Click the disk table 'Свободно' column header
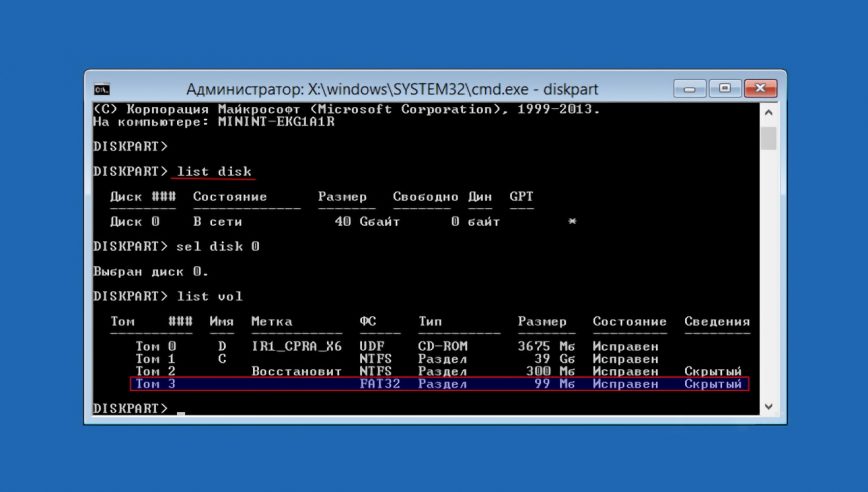The width and height of the screenshot is (868, 492). [x=425, y=196]
